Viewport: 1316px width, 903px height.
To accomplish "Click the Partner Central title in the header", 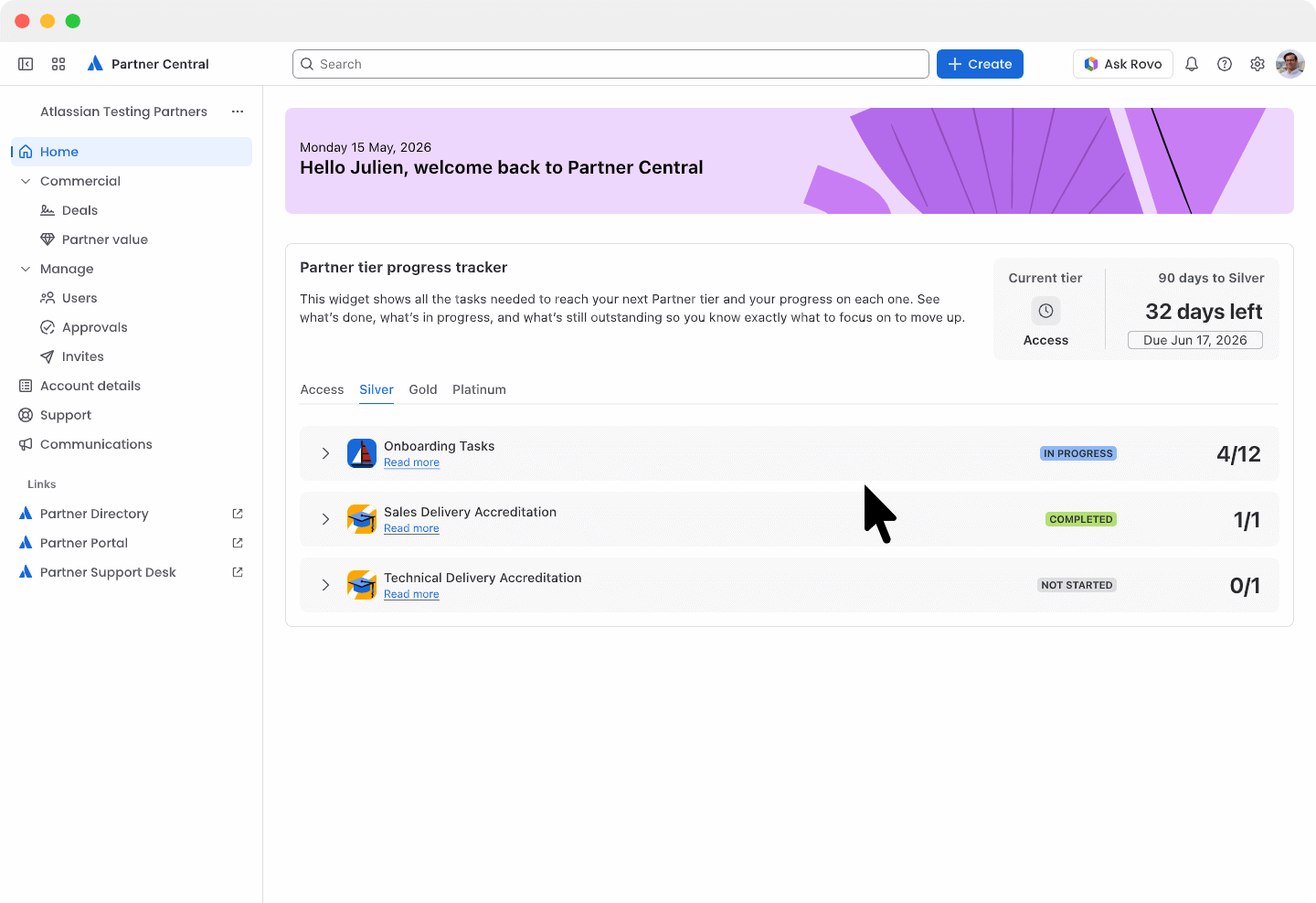I will click(x=160, y=64).
